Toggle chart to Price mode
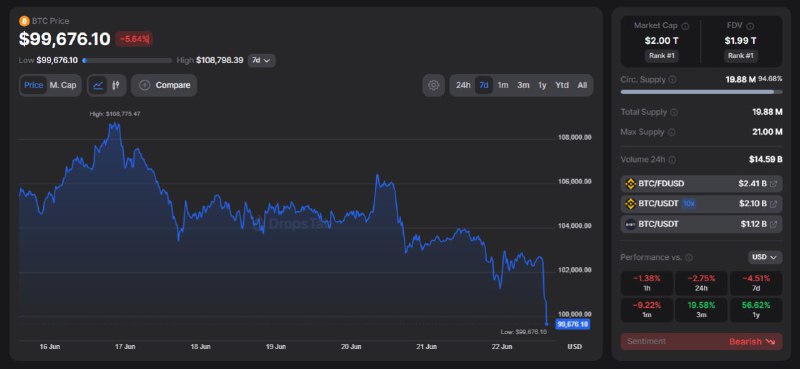The image size is (800, 369). click(x=34, y=85)
